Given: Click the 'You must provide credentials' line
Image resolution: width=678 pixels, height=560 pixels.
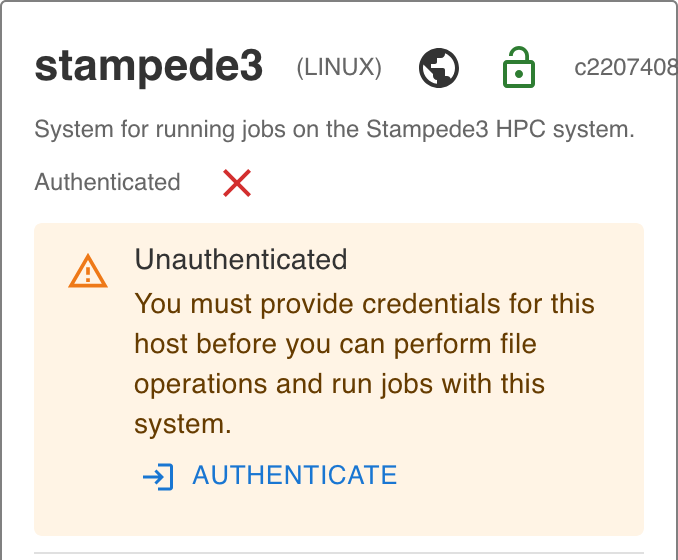Looking at the screenshot, I should pyautogui.click(x=364, y=304).
